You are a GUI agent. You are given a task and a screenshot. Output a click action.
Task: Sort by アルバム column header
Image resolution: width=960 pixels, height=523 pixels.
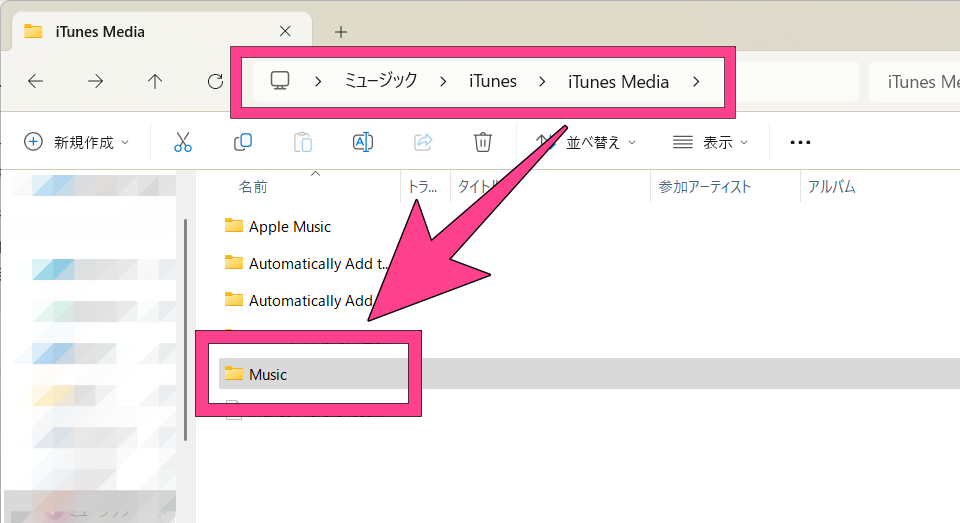(x=831, y=187)
